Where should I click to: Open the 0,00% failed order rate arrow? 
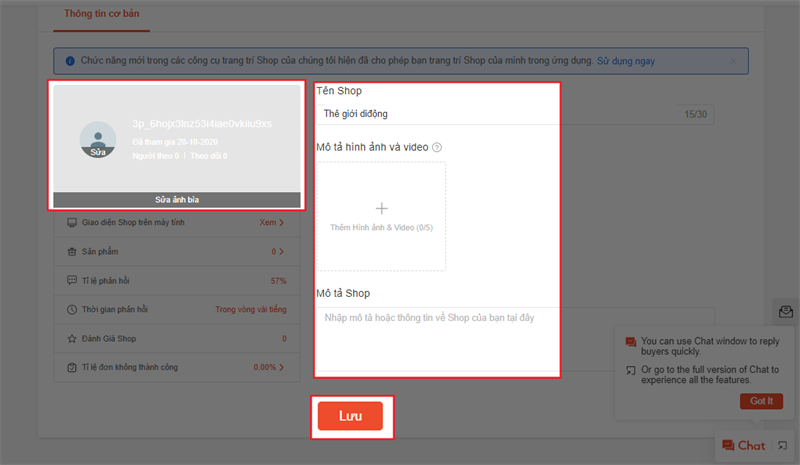[281, 368]
